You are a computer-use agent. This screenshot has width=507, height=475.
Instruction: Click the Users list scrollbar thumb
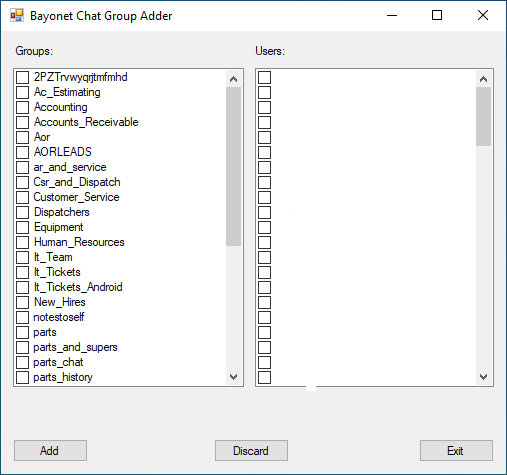tap(483, 116)
